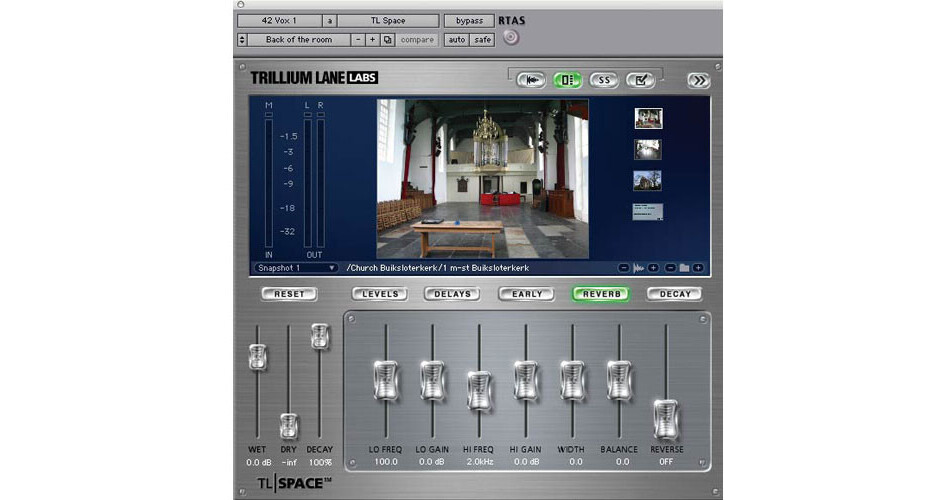Click the main church photo display

click(x=483, y=179)
